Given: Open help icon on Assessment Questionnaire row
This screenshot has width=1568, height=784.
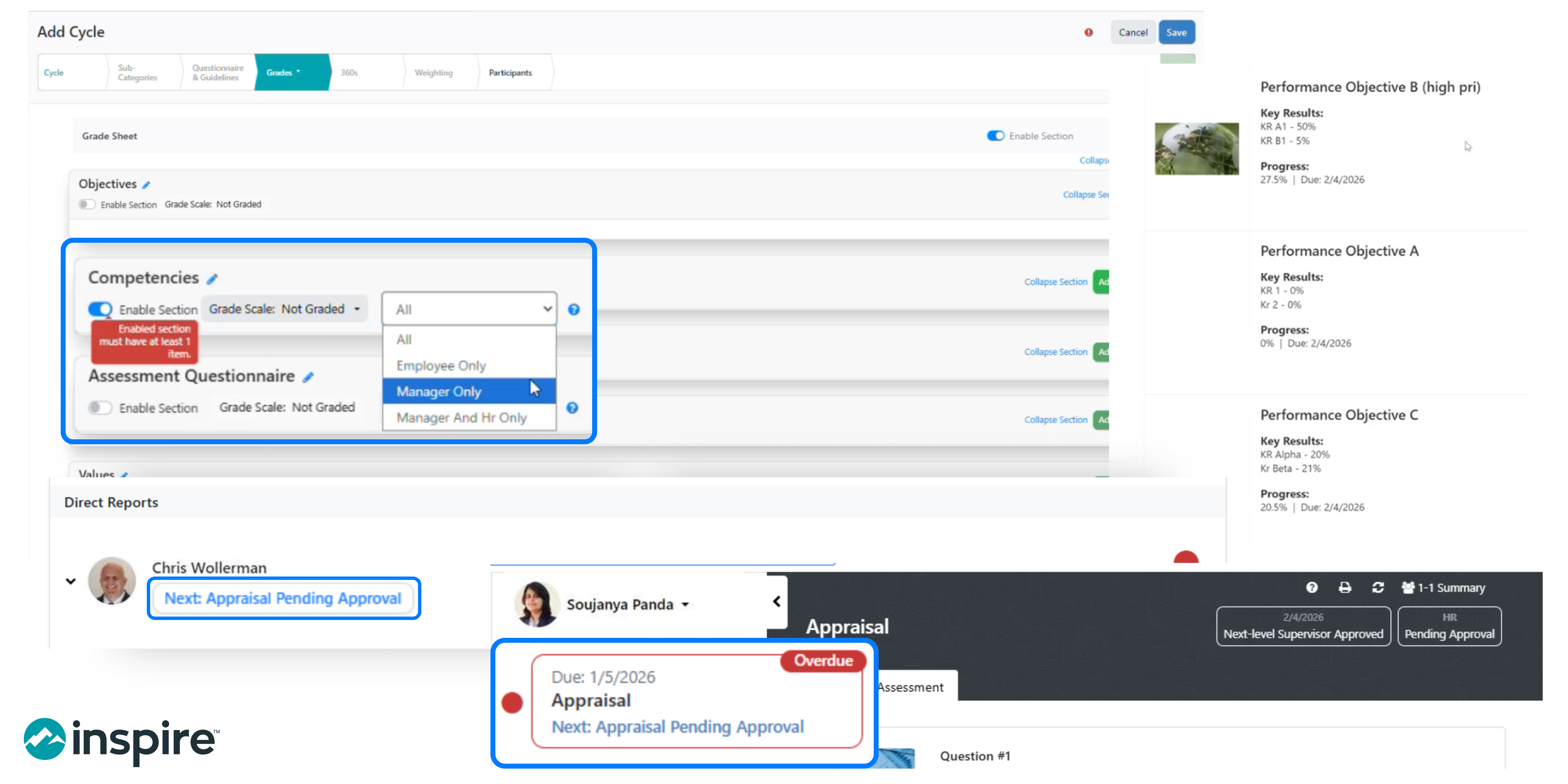Looking at the screenshot, I should coord(572,408).
